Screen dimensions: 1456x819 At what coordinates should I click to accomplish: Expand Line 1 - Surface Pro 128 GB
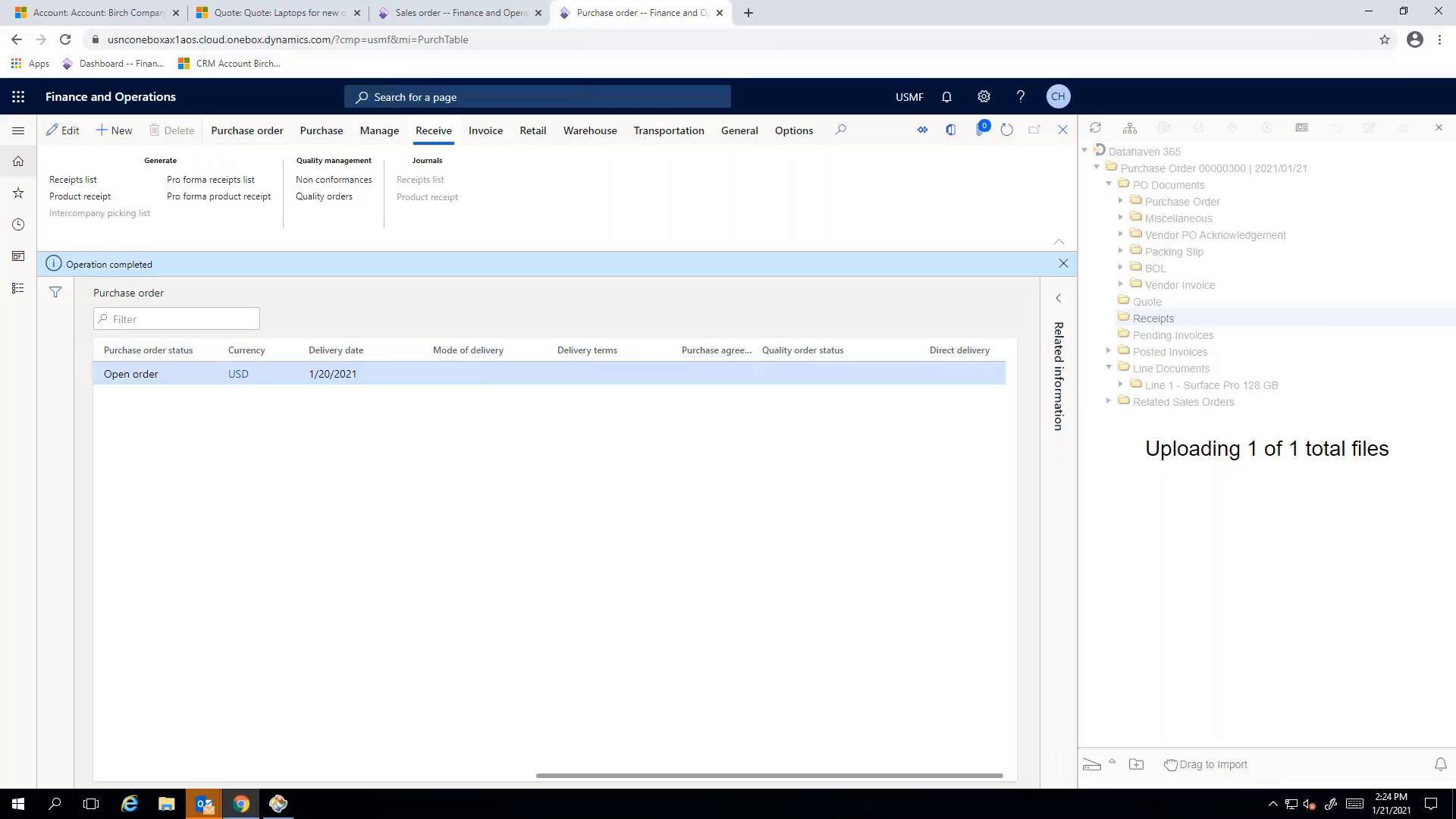pyautogui.click(x=1121, y=384)
